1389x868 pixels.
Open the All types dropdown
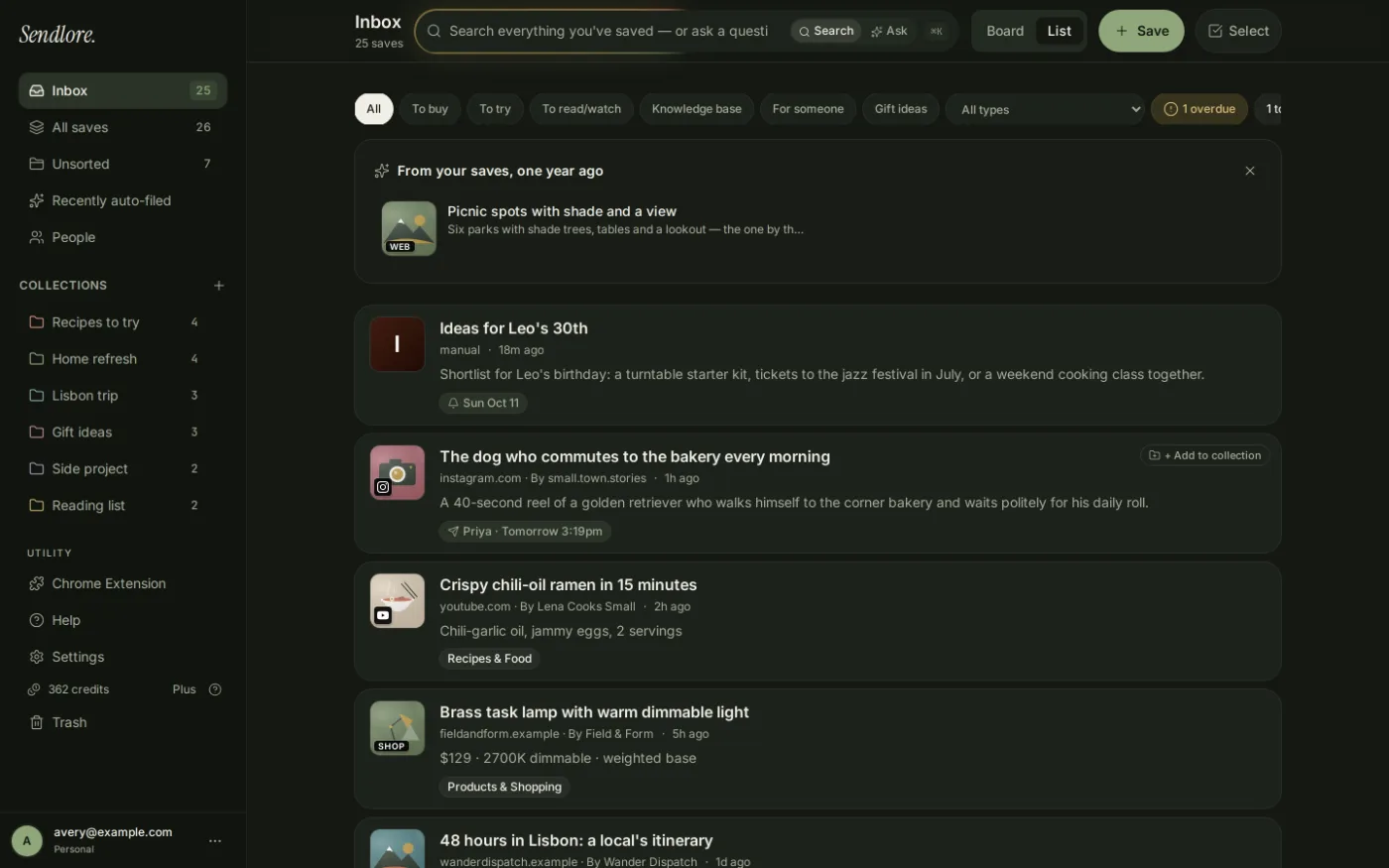(x=1048, y=109)
